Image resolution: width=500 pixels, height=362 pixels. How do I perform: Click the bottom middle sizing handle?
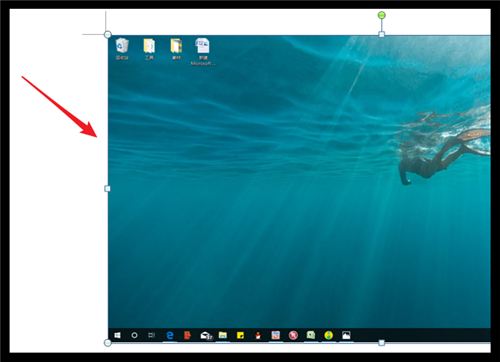tap(382, 343)
